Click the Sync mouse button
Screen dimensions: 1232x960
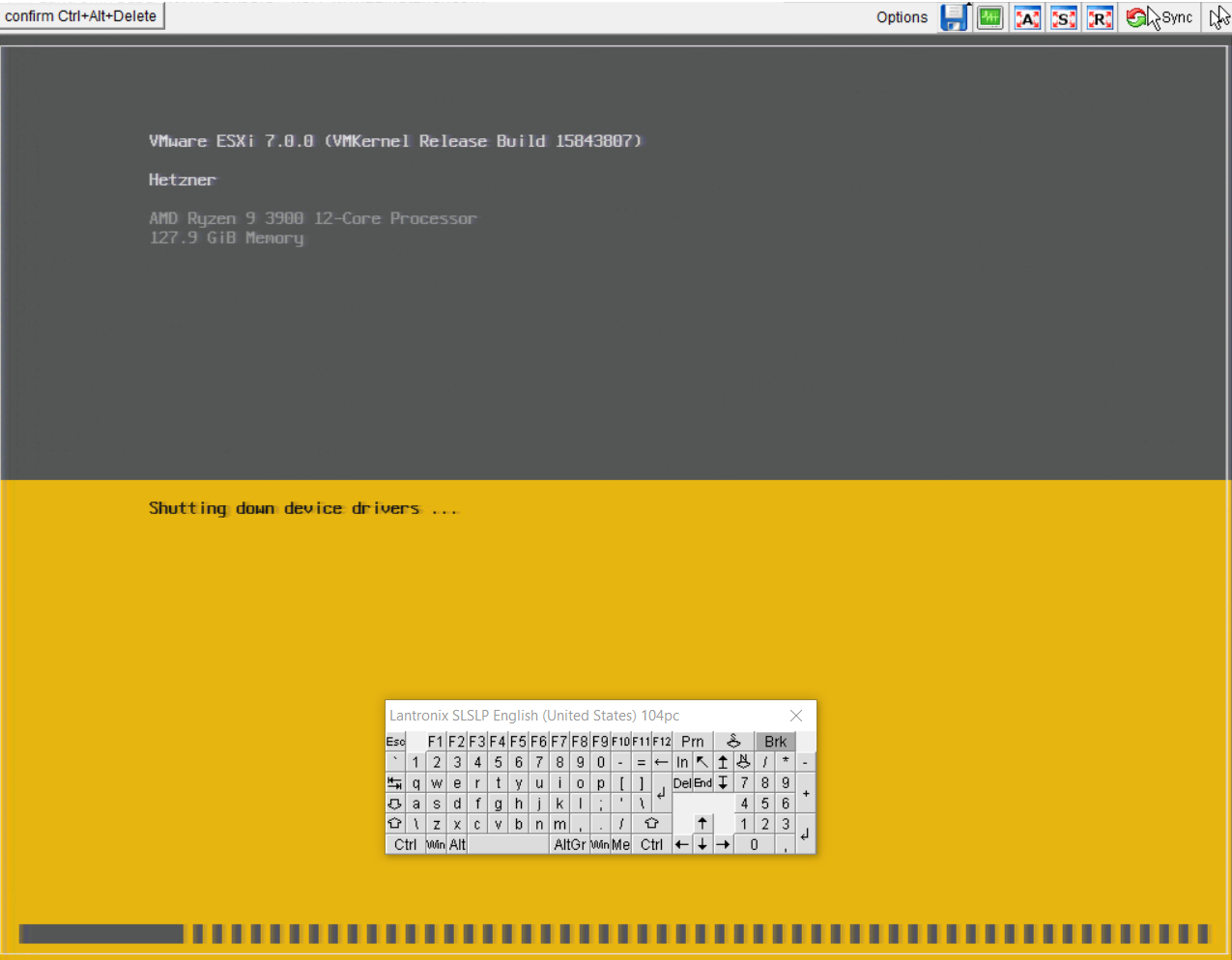point(1160,17)
